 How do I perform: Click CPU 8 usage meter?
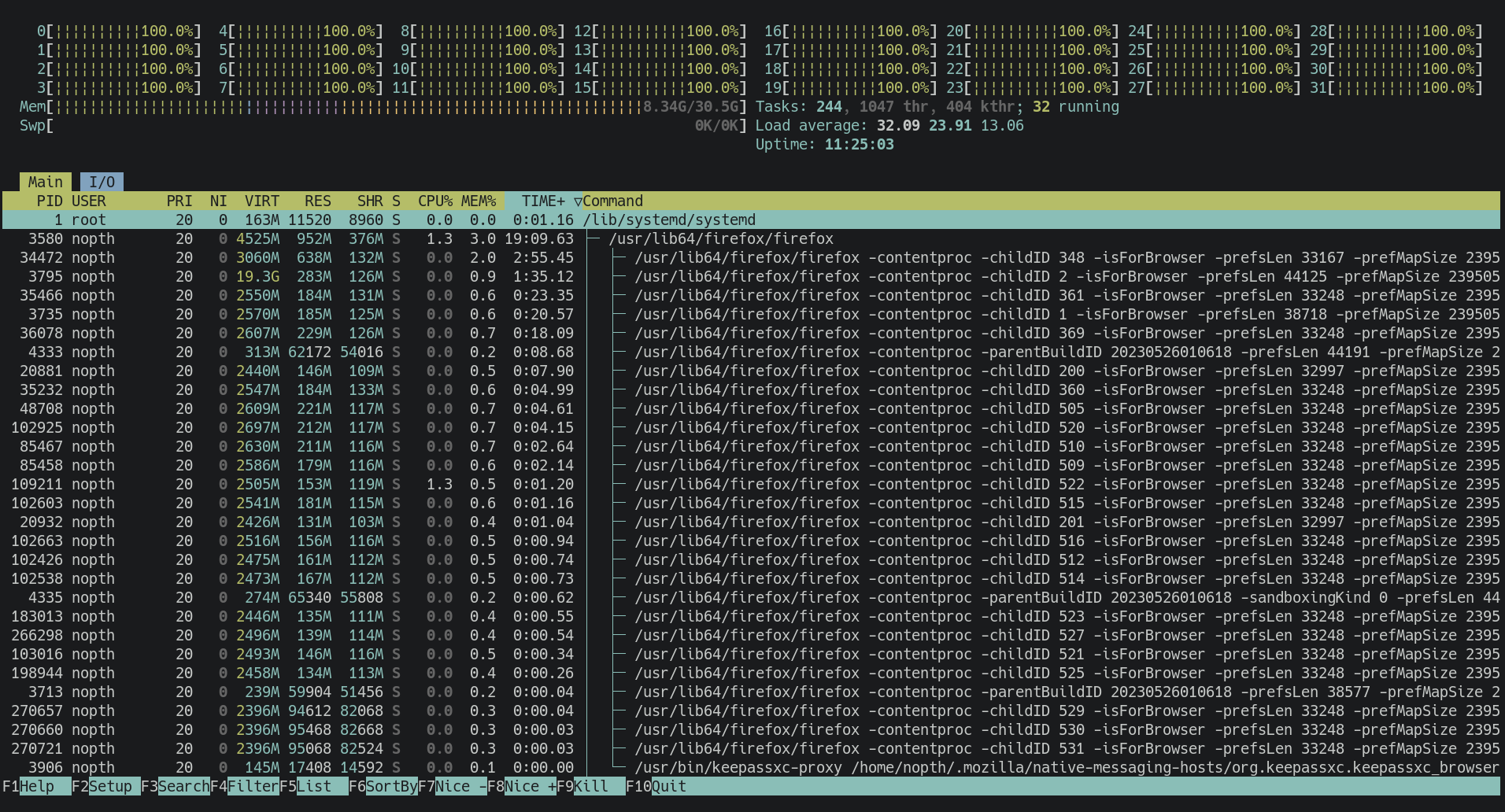(x=483, y=31)
